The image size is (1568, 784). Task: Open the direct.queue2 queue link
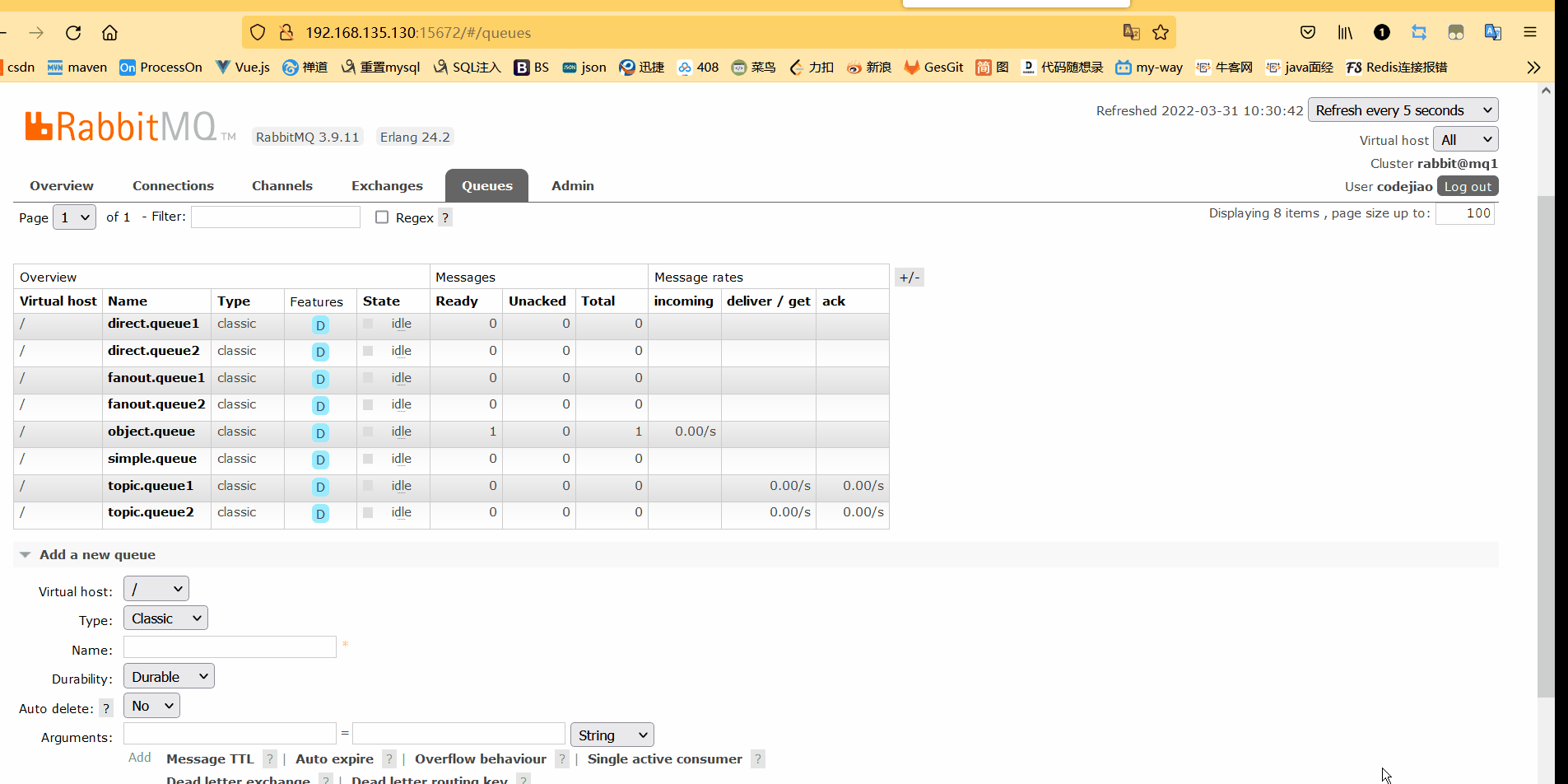click(x=154, y=351)
